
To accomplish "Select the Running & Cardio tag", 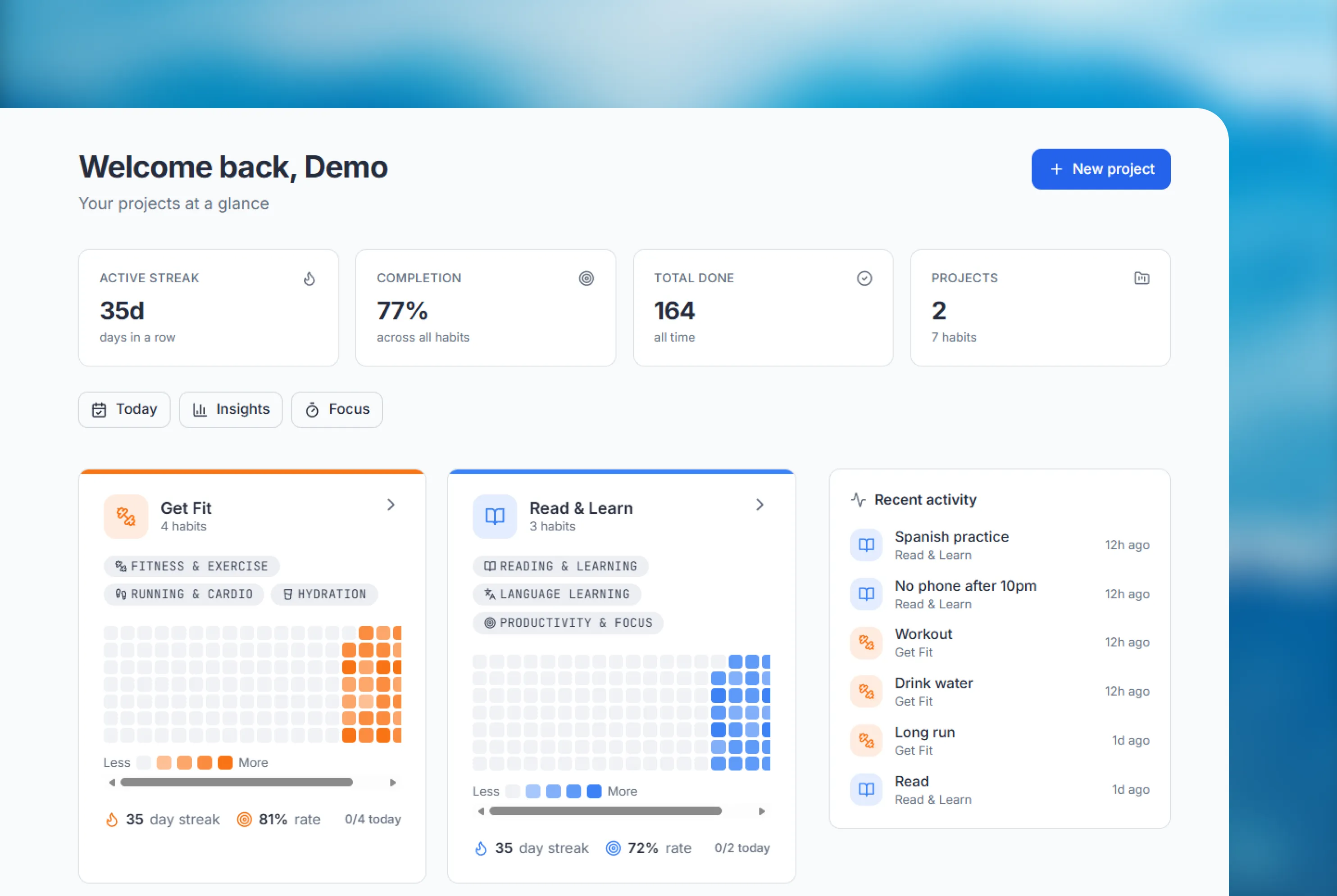I will pyautogui.click(x=184, y=594).
